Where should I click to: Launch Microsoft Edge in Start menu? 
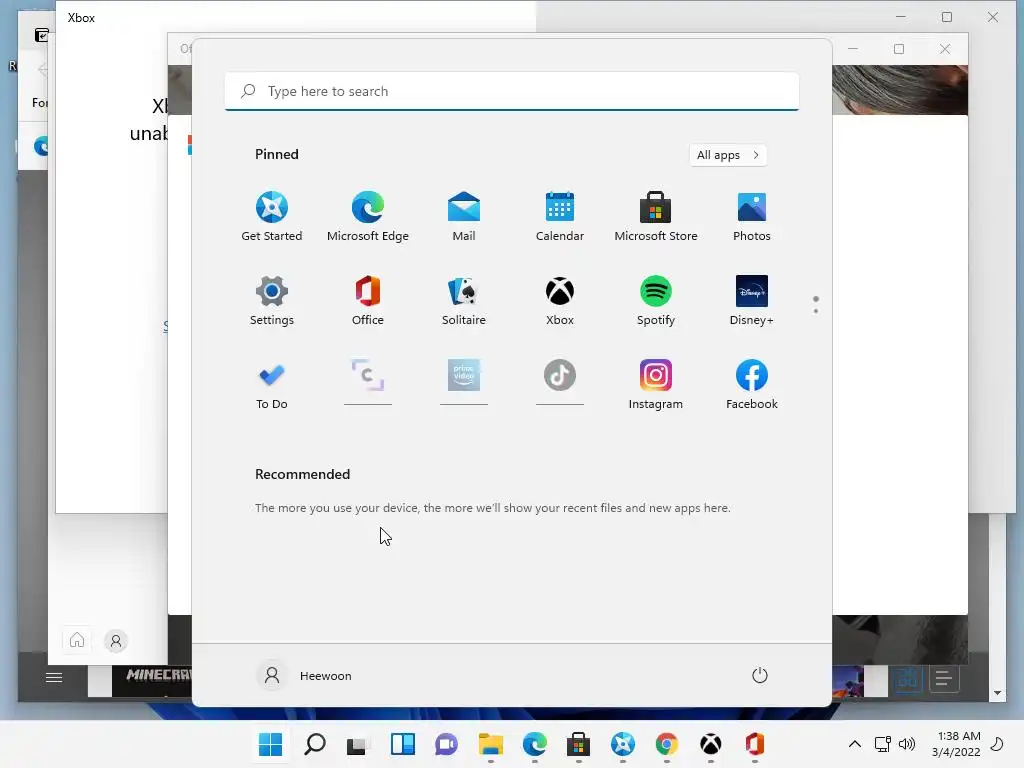(x=368, y=217)
